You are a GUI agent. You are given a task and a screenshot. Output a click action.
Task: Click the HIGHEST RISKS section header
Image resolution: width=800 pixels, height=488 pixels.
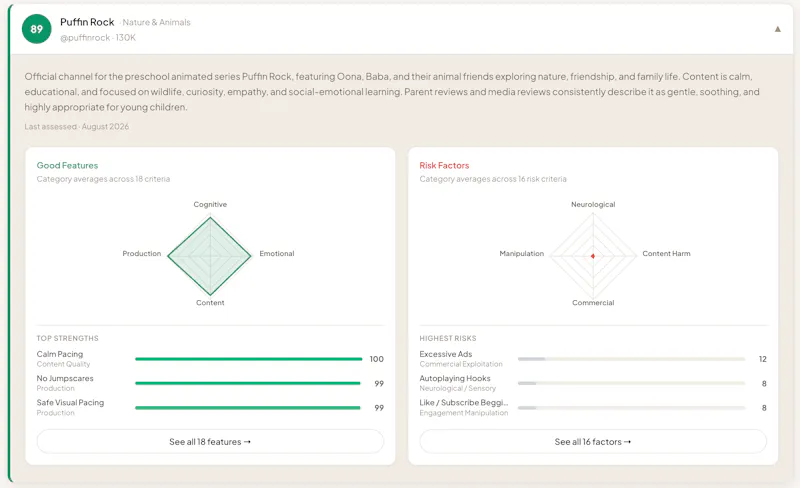(x=448, y=338)
